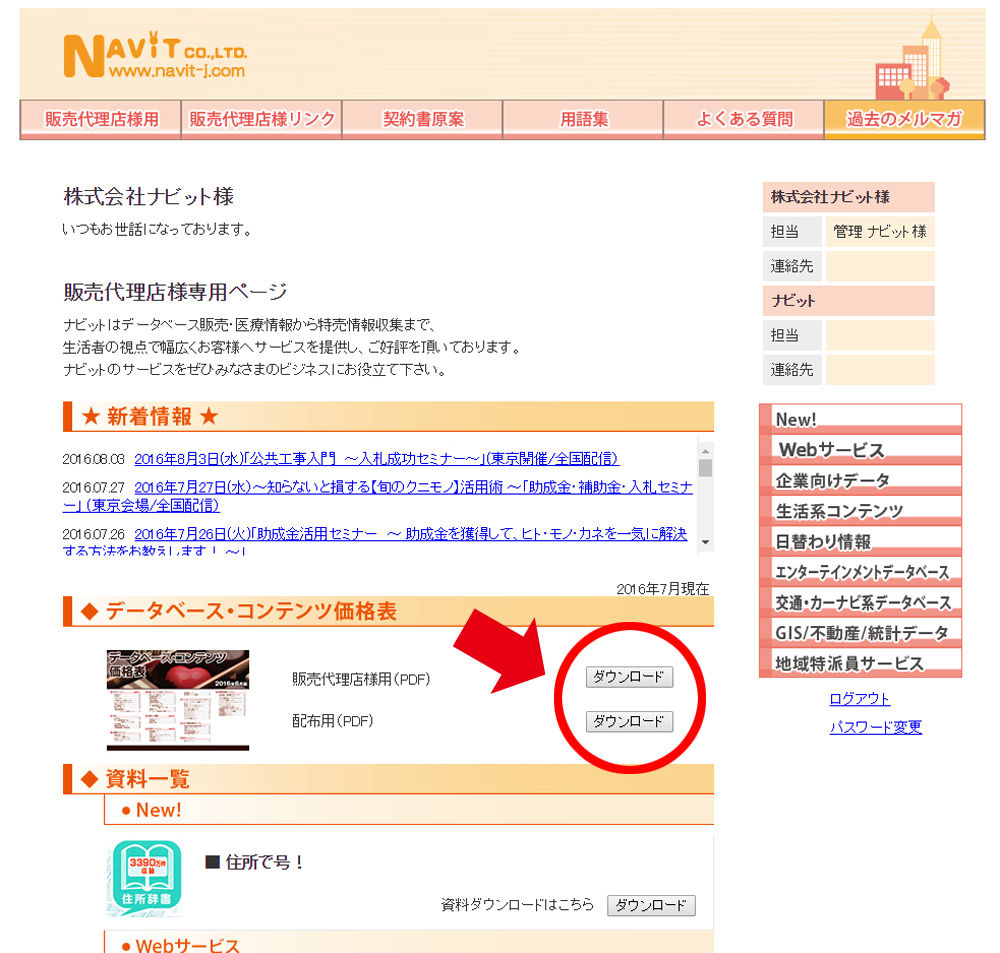
Task: Click the 株式会社ナビット様 page heading
Action: click(149, 196)
